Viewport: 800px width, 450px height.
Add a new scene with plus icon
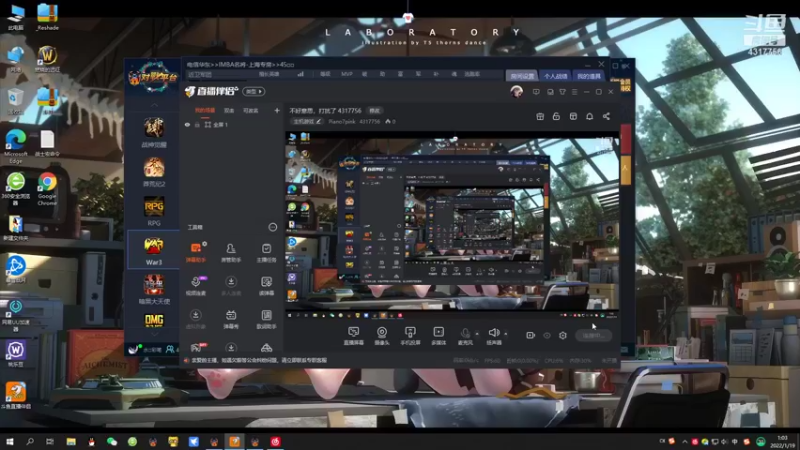click(277, 110)
